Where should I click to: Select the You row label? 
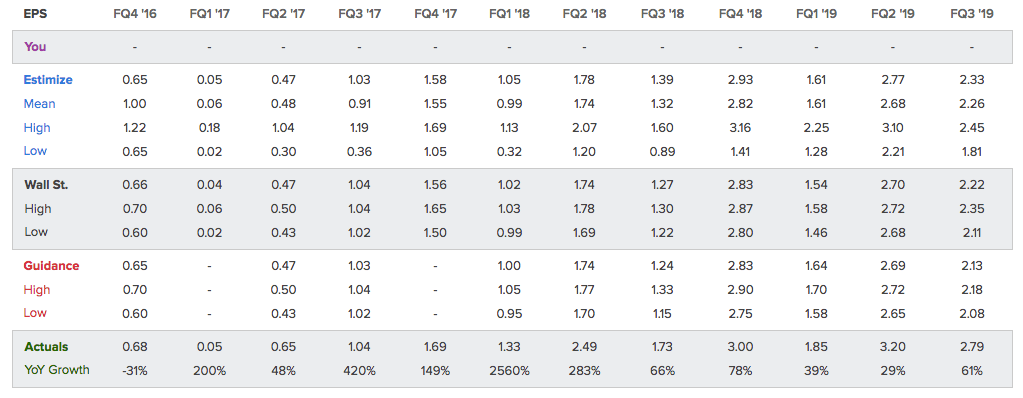point(35,47)
